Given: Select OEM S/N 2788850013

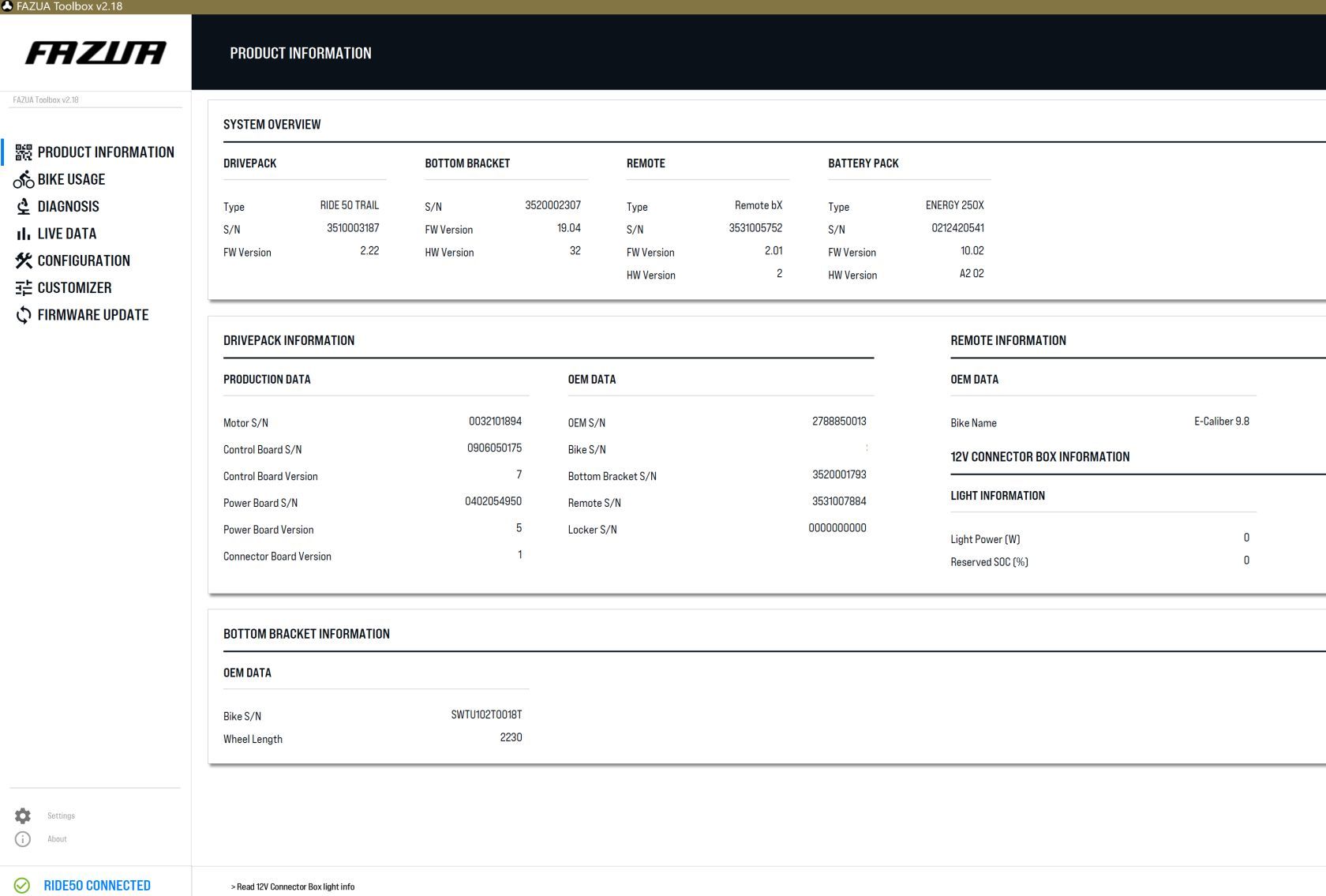Looking at the screenshot, I should point(839,422).
